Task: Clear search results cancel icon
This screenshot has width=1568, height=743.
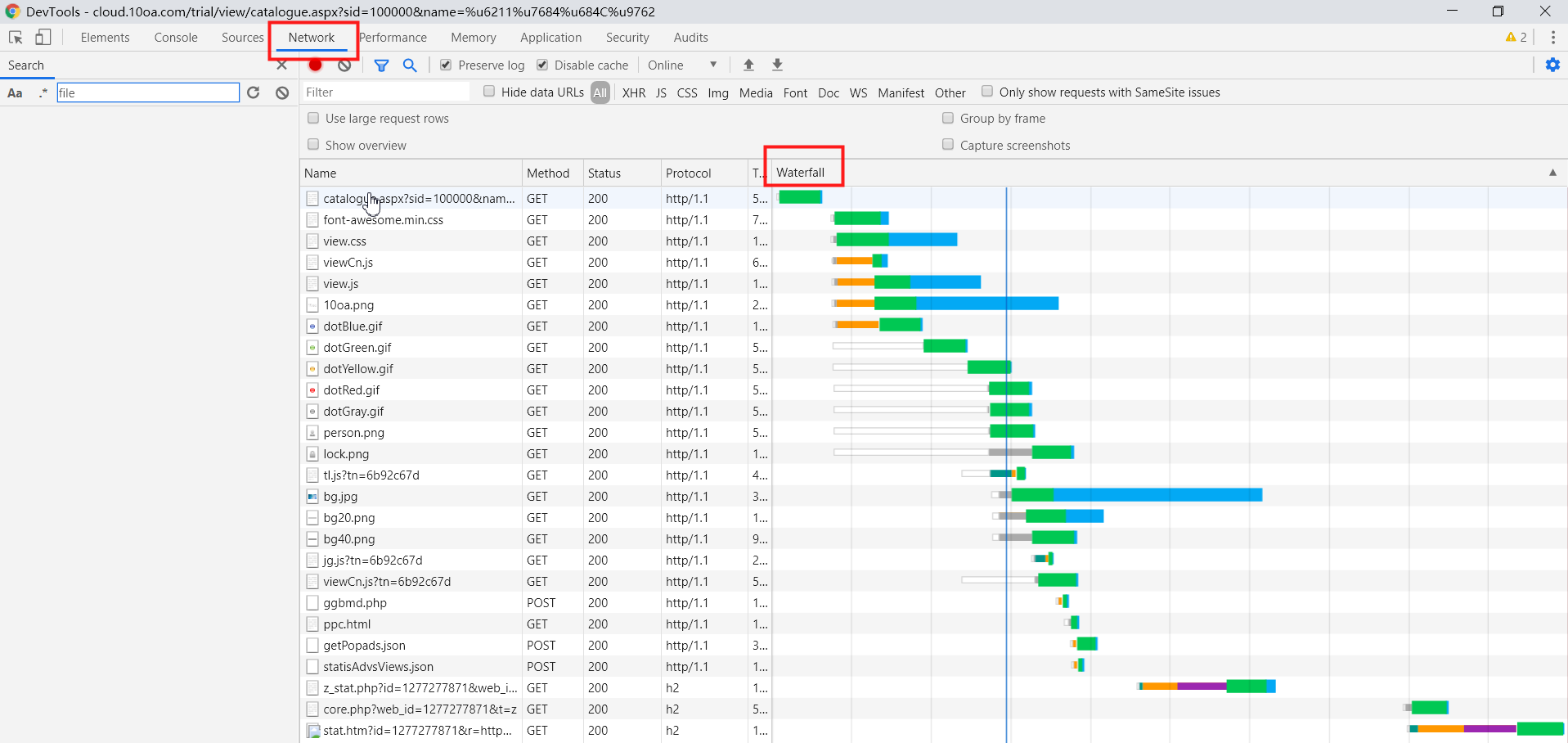Action: click(282, 92)
